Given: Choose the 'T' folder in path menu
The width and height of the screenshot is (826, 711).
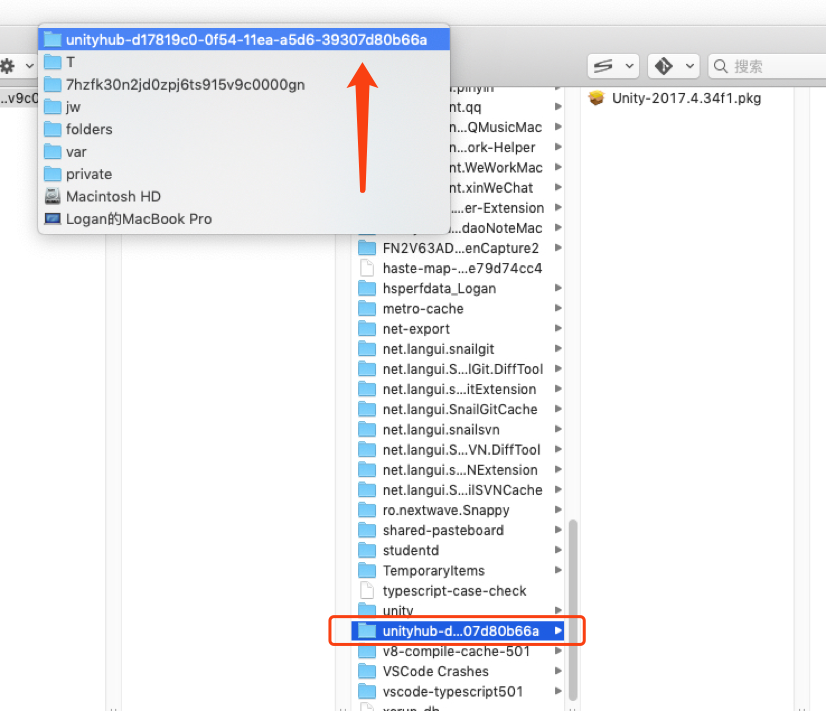Looking at the screenshot, I should 70,62.
